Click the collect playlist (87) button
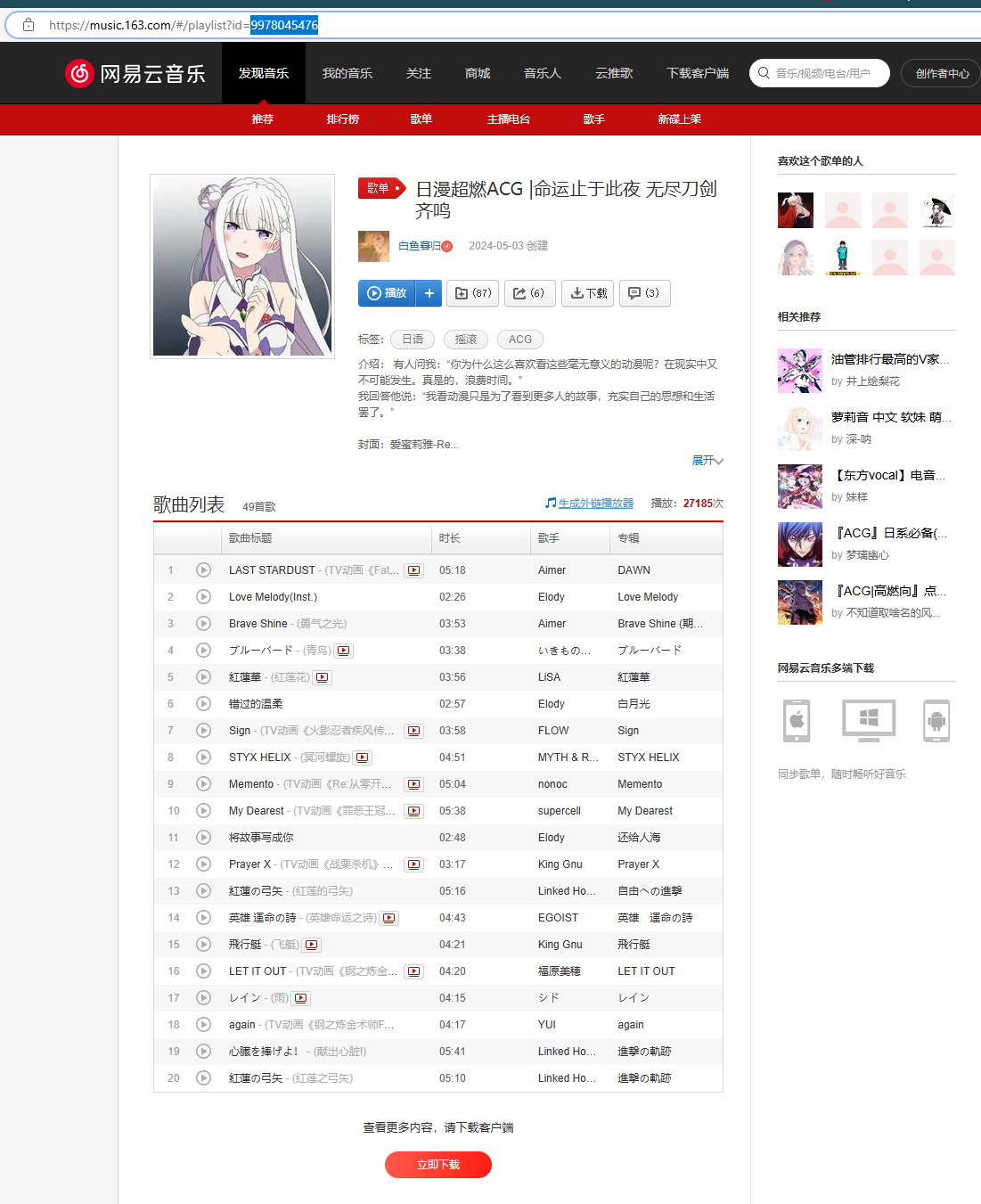This screenshot has height=1204, width=981. click(472, 293)
